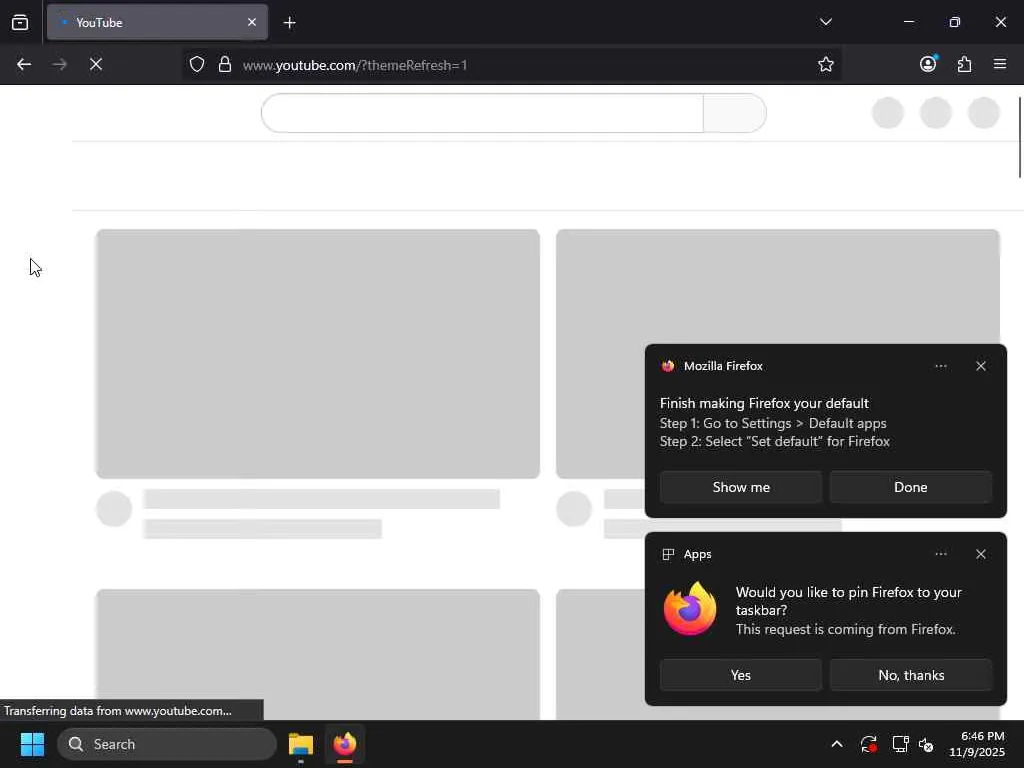Open a new tab with plus button

pyautogui.click(x=289, y=23)
